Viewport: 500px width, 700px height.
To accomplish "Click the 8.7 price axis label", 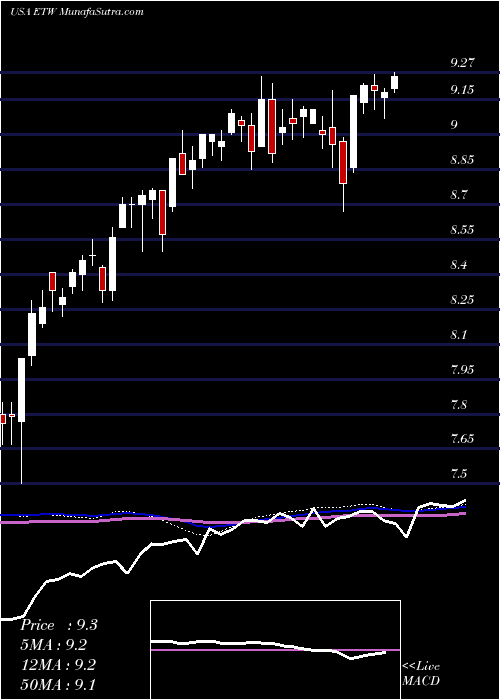I will [x=459, y=195].
